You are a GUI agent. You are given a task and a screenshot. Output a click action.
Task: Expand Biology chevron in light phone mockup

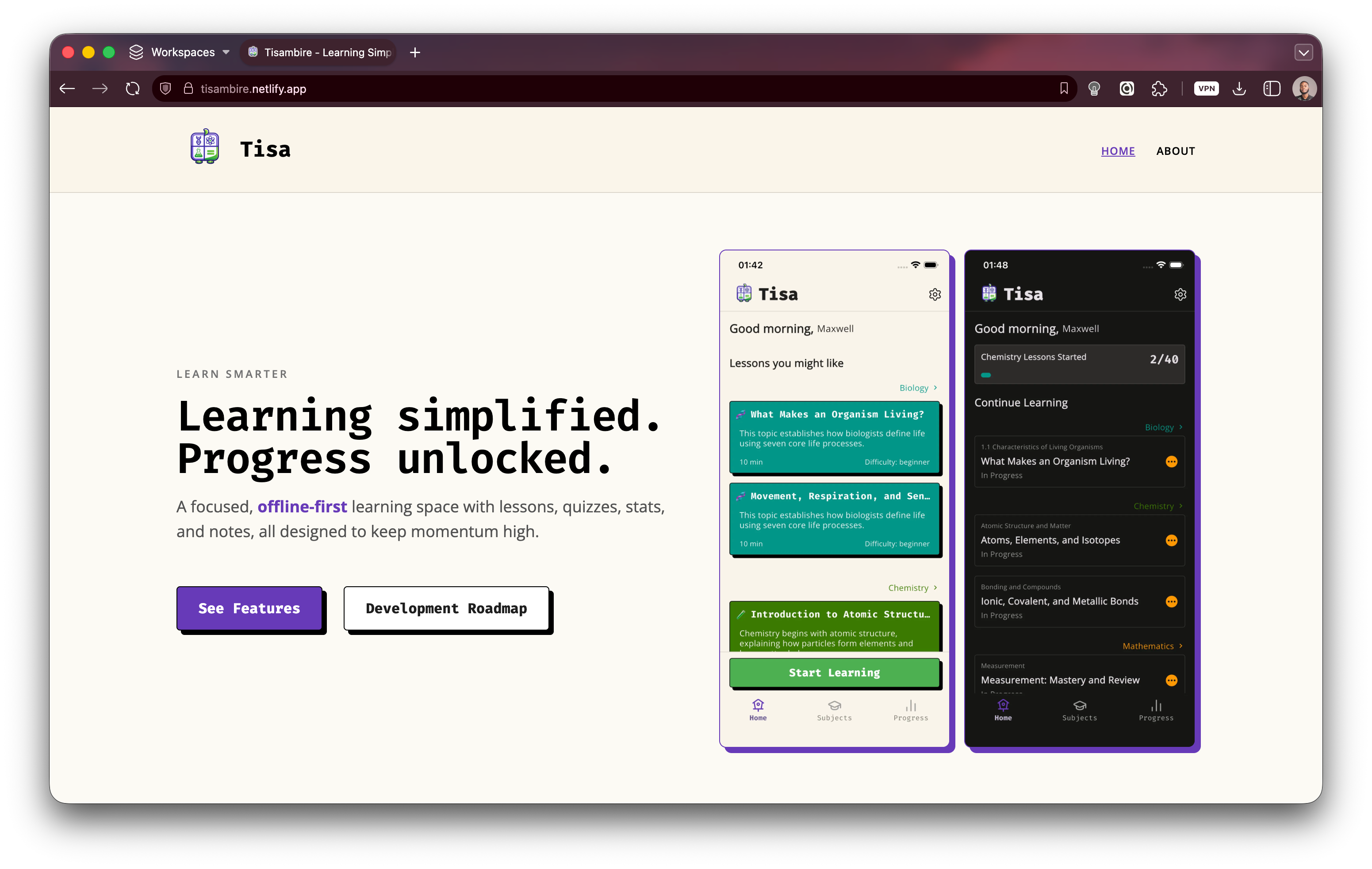tap(935, 388)
